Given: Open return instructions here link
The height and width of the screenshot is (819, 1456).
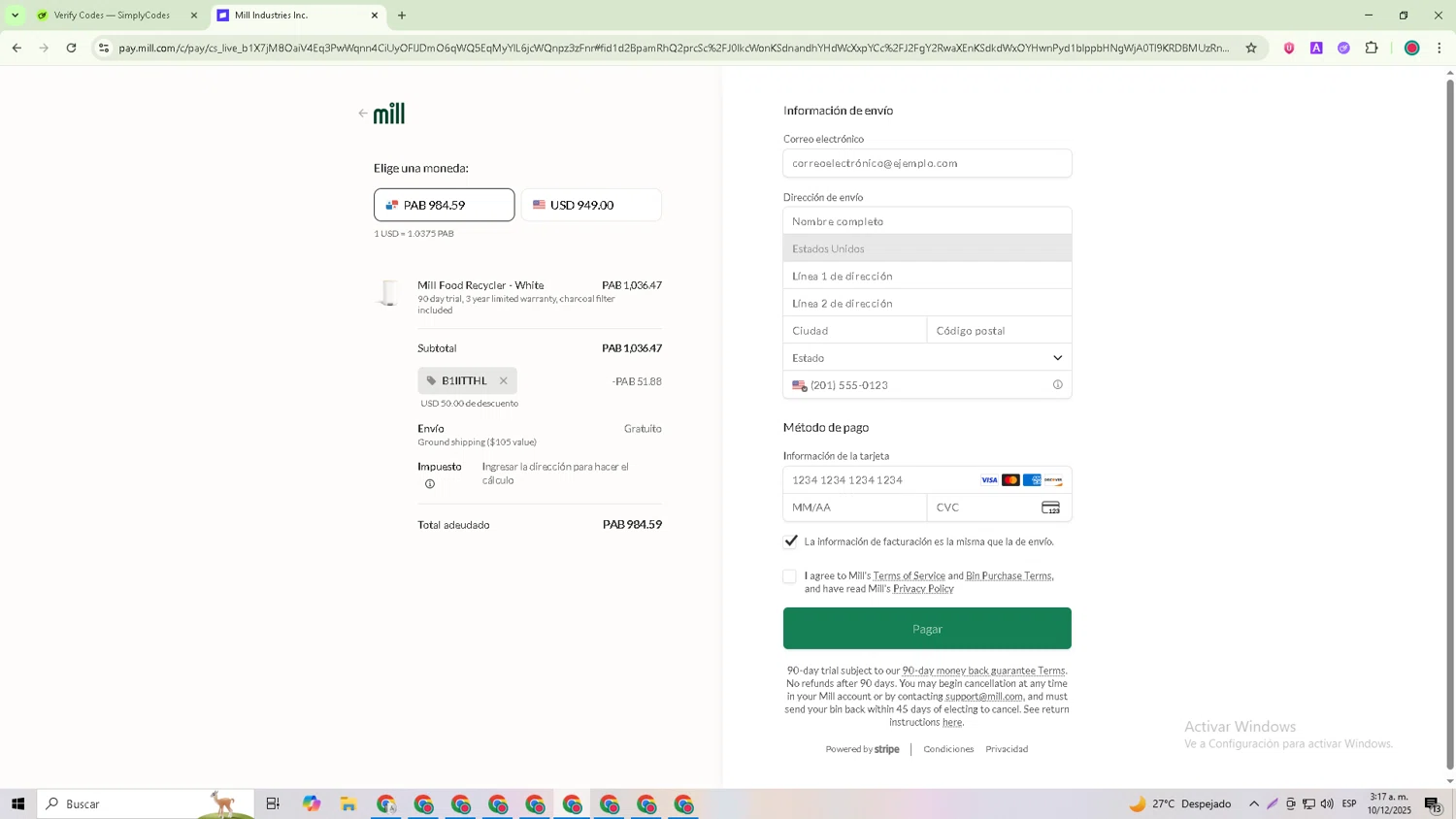Looking at the screenshot, I should click(952, 722).
